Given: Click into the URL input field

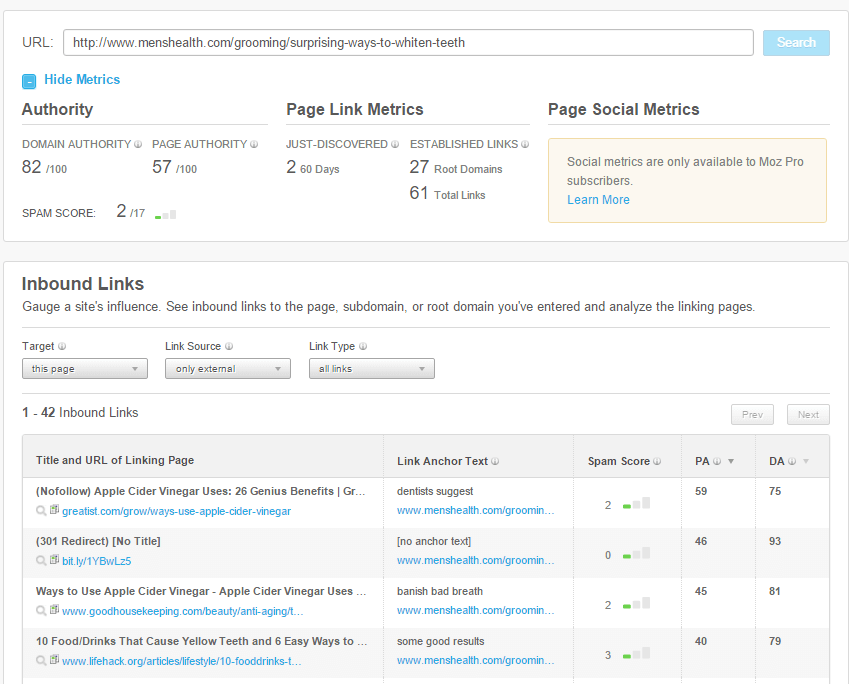Looking at the screenshot, I should (408, 43).
